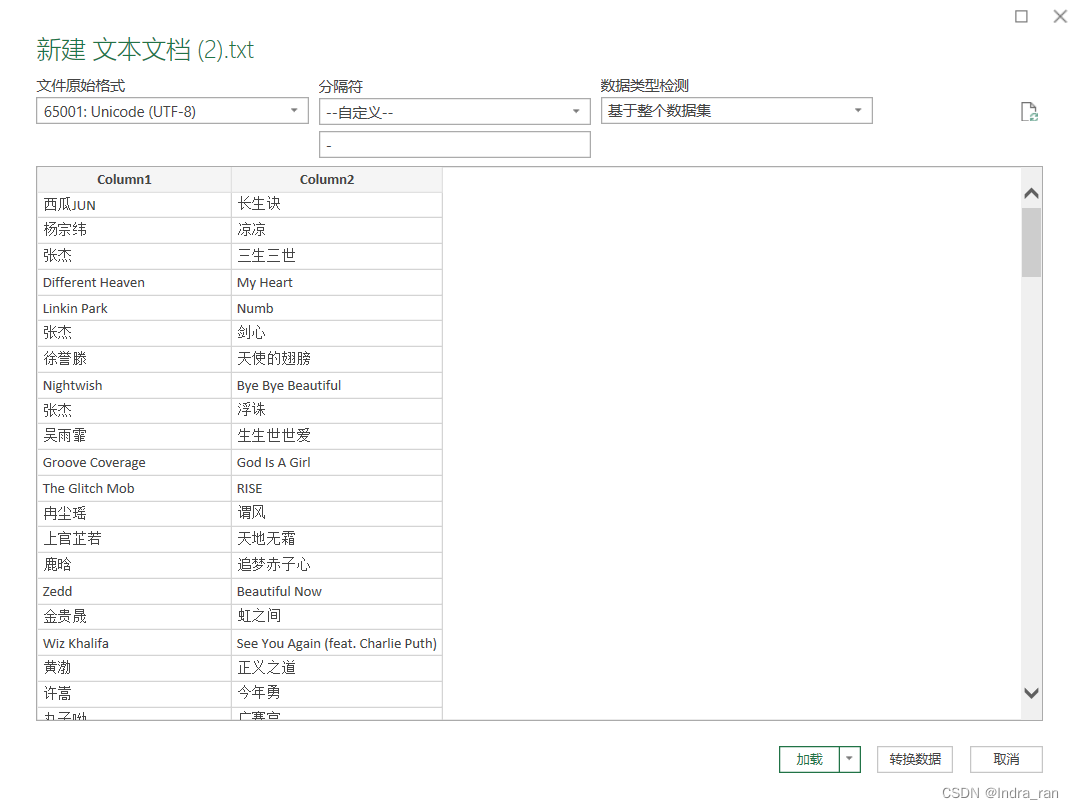
Task: Click the scrollbar up arrow
Action: [x=1031, y=194]
